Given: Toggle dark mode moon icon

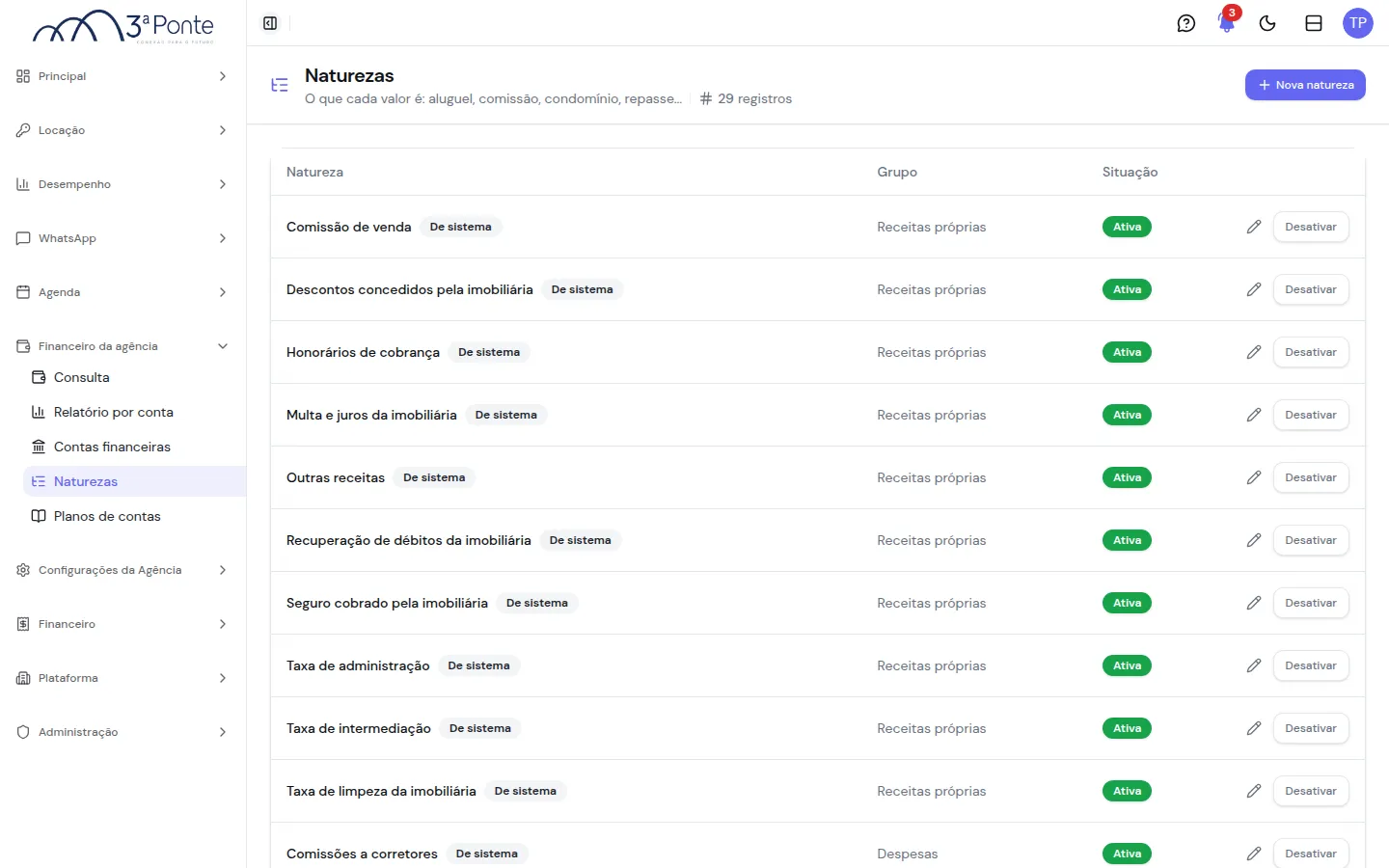Looking at the screenshot, I should [x=1267, y=23].
